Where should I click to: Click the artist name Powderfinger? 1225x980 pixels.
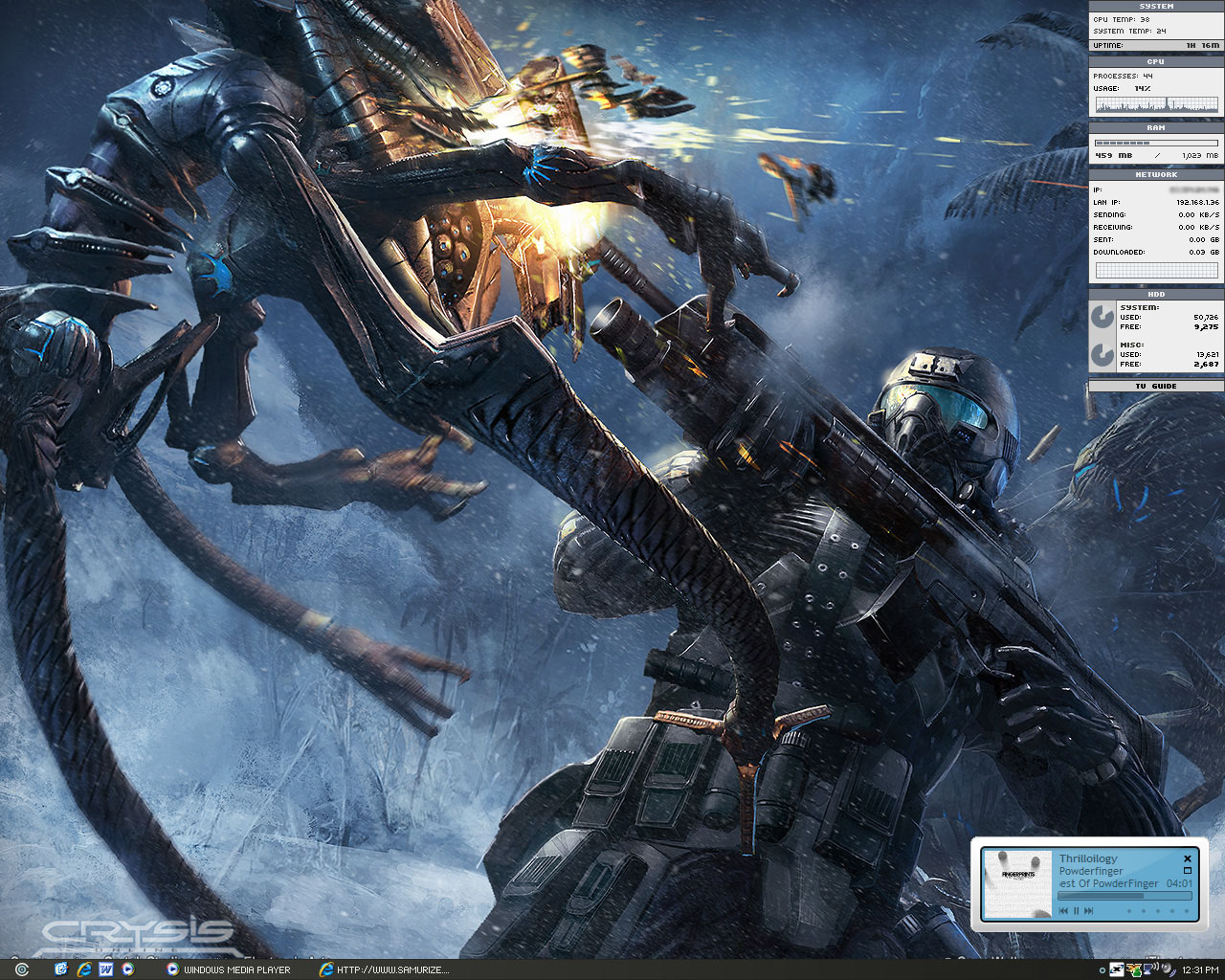tap(1091, 871)
